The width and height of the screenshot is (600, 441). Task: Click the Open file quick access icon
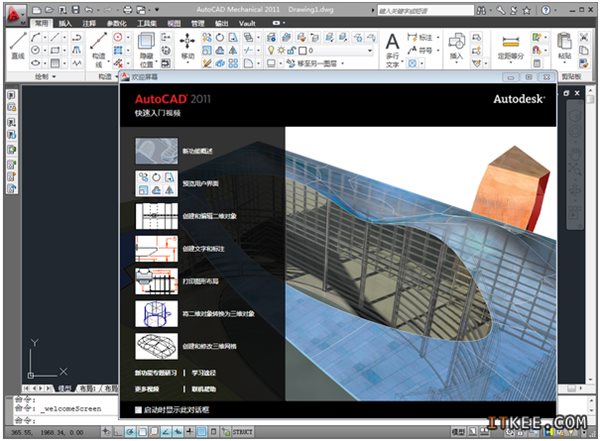coord(49,10)
